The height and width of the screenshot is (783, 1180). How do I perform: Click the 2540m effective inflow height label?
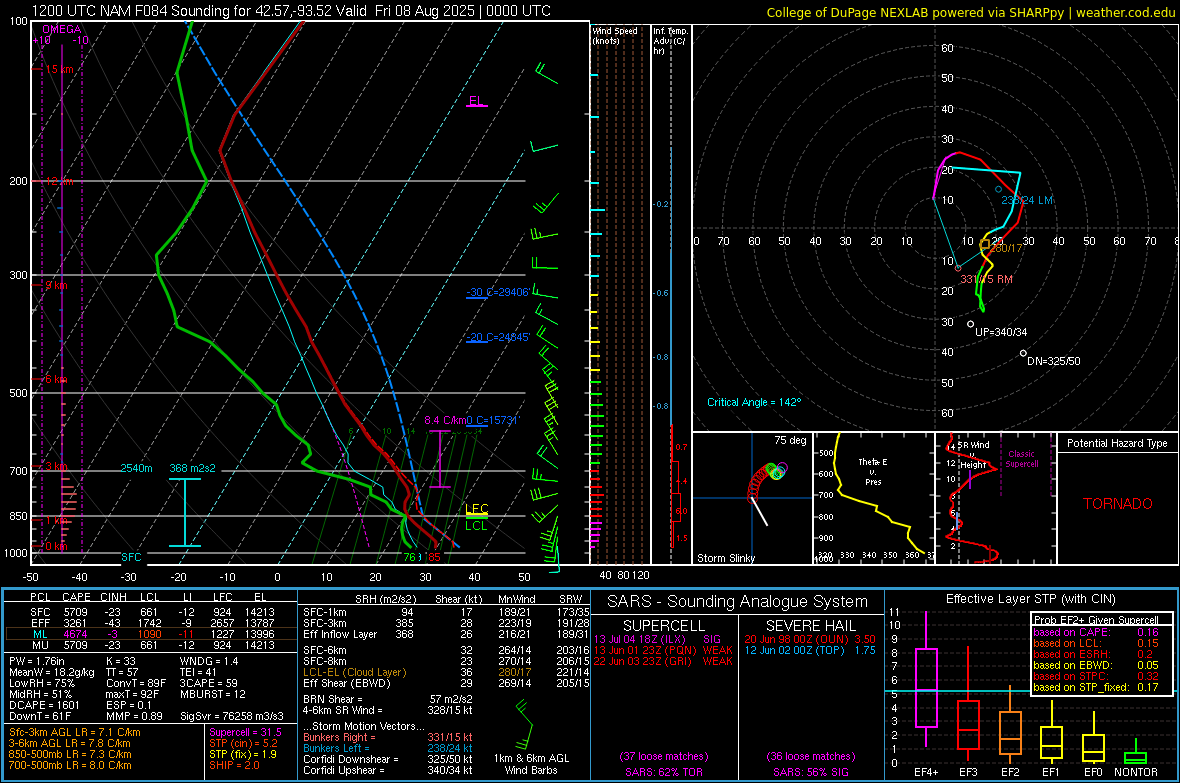pos(136,468)
